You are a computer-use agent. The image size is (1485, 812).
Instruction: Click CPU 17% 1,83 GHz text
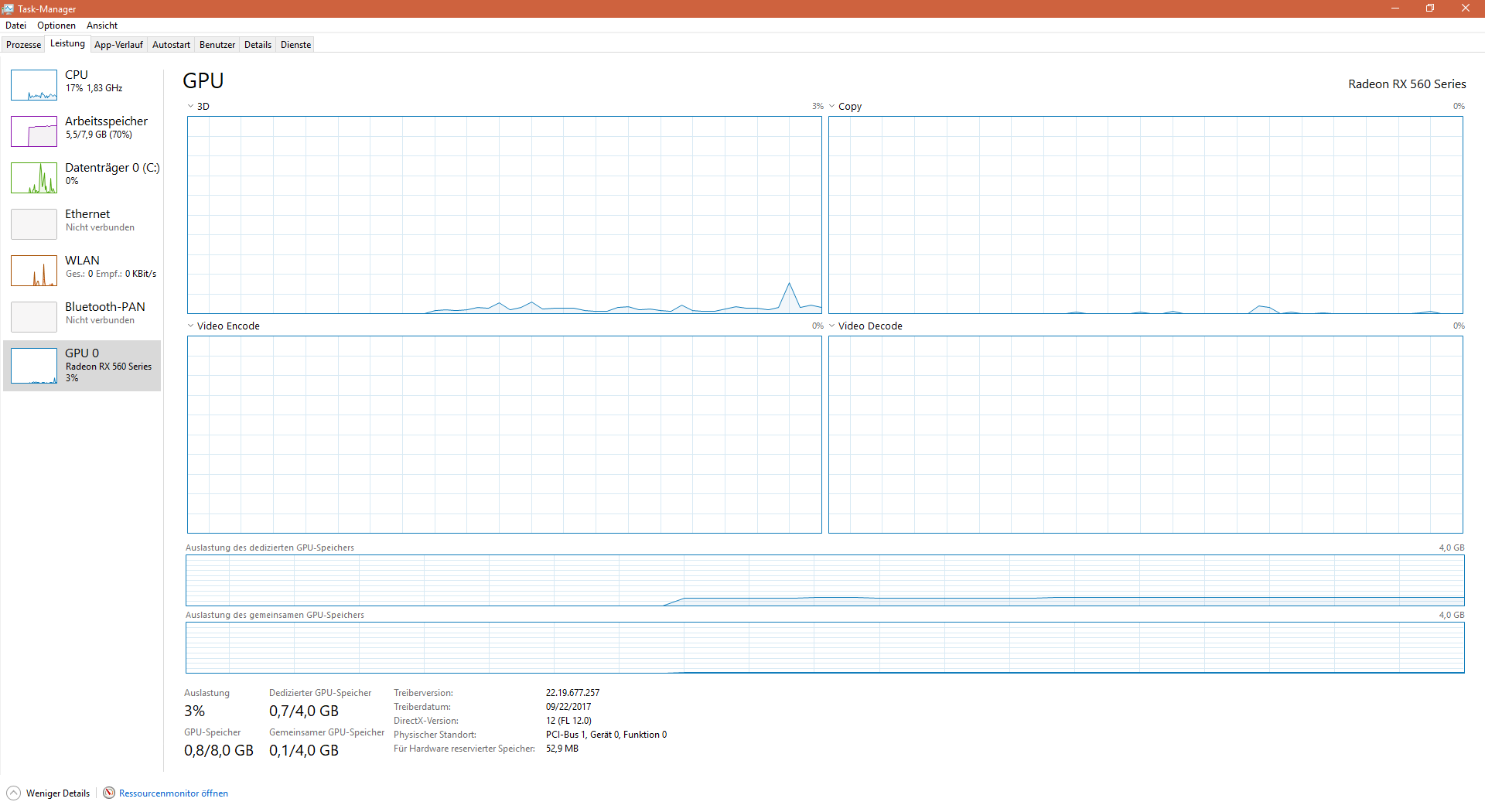click(x=94, y=88)
